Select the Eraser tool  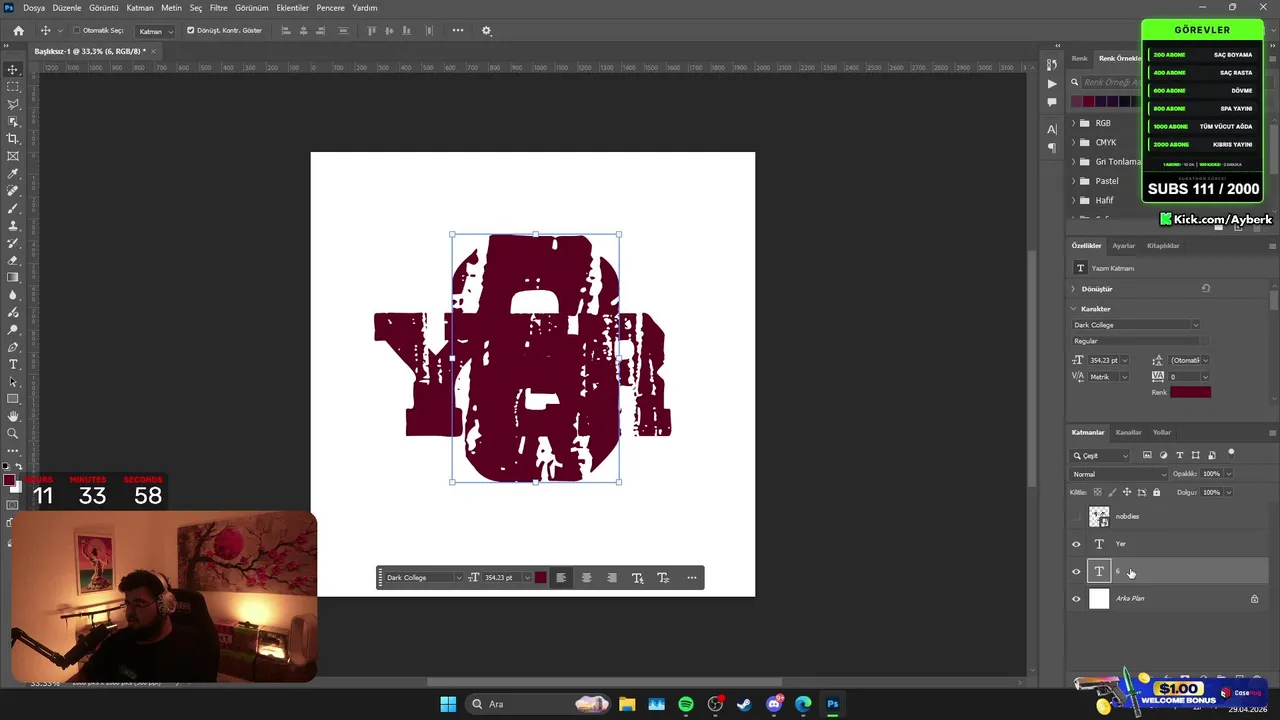point(13,260)
